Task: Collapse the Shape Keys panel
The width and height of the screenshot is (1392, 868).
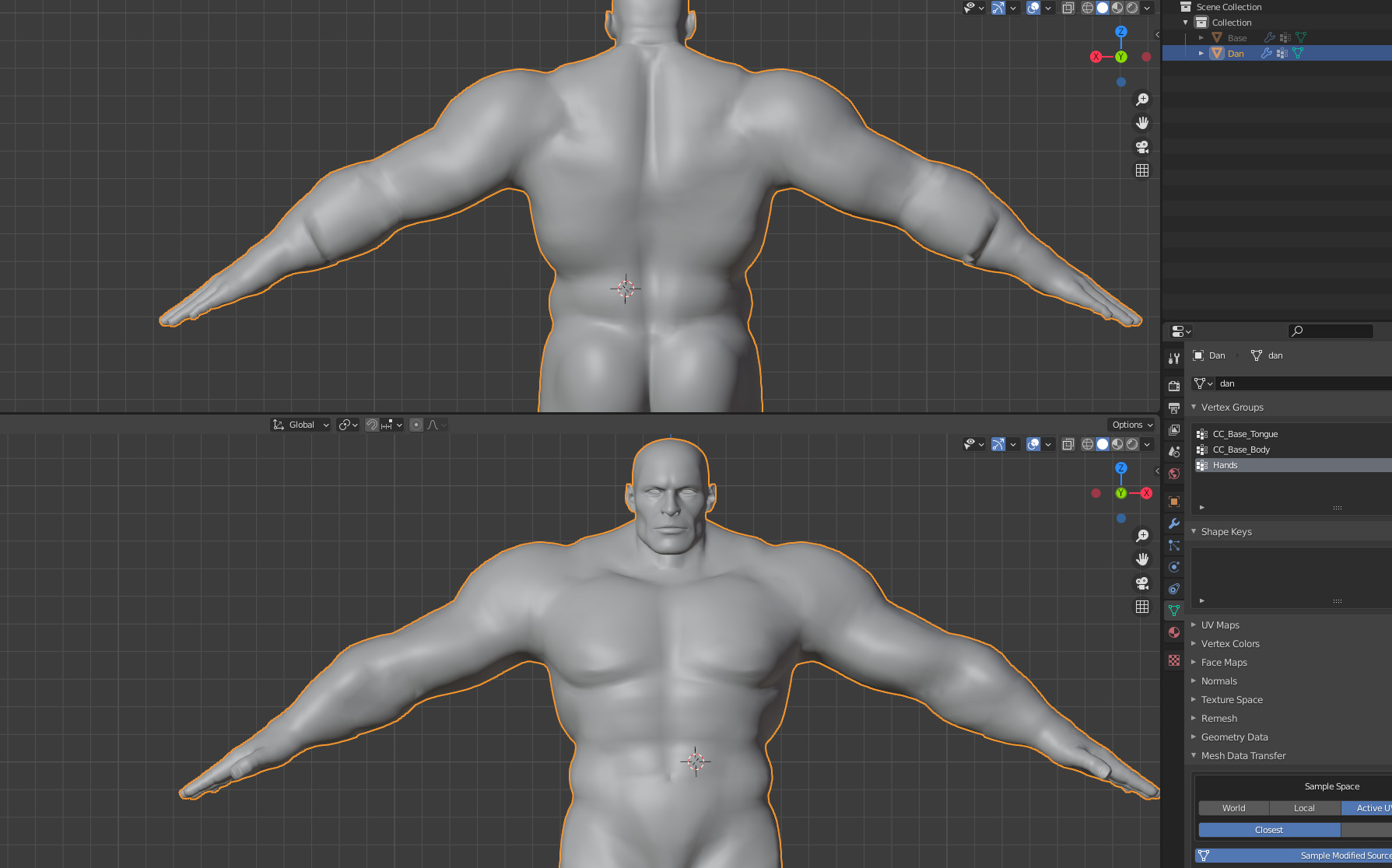Action: pos(1194,531)
